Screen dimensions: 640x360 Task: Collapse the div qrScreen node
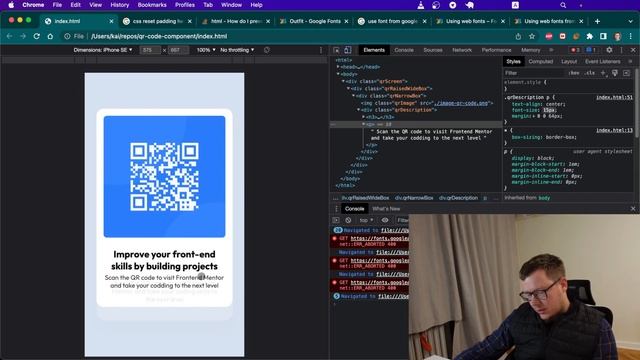click(343, 81)
